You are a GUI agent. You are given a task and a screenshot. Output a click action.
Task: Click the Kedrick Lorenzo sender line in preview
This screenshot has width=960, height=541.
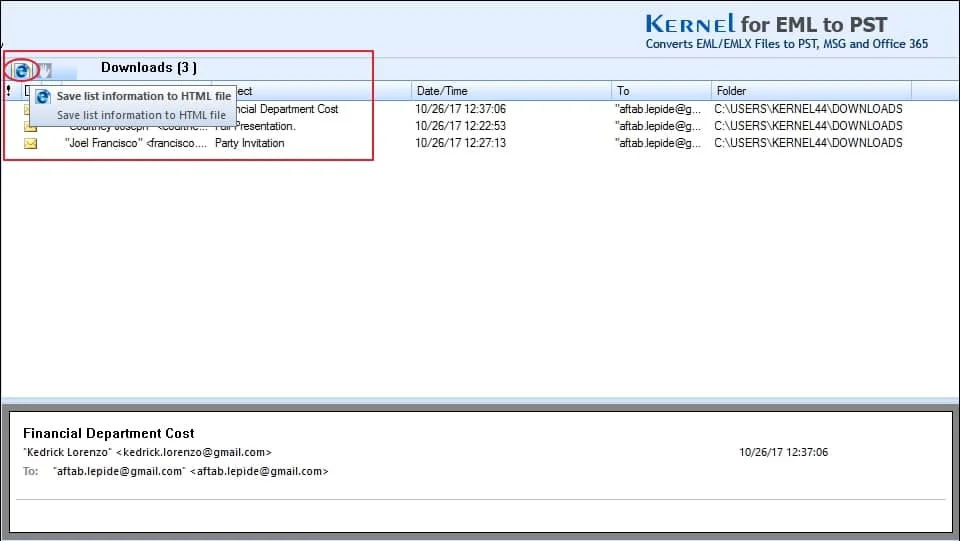click(148, 453)
